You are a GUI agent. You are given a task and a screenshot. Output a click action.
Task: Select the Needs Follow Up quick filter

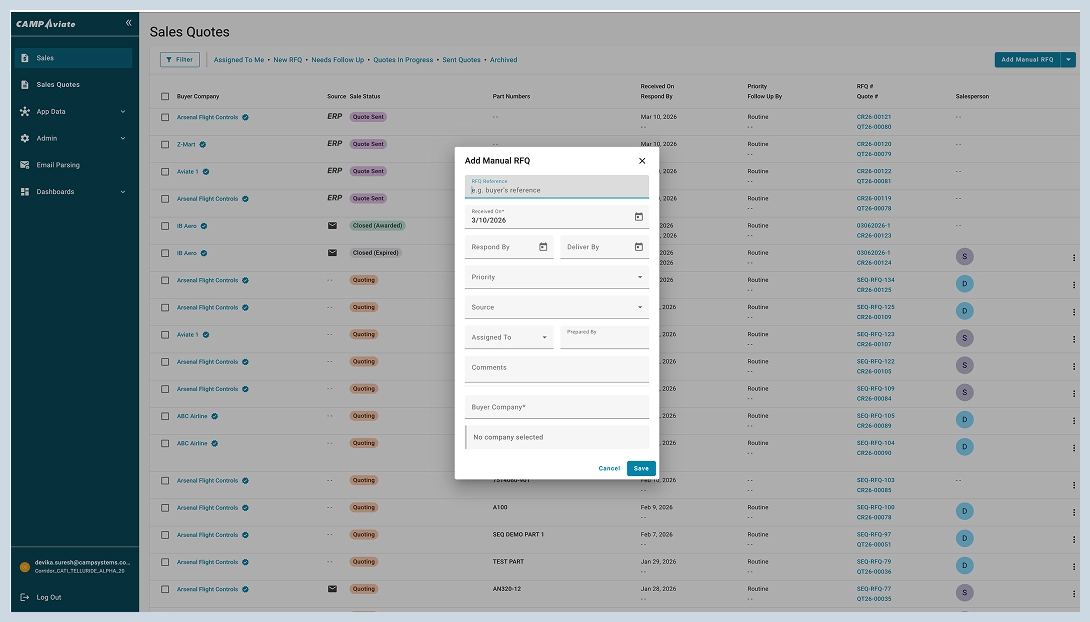coord(337,60)
